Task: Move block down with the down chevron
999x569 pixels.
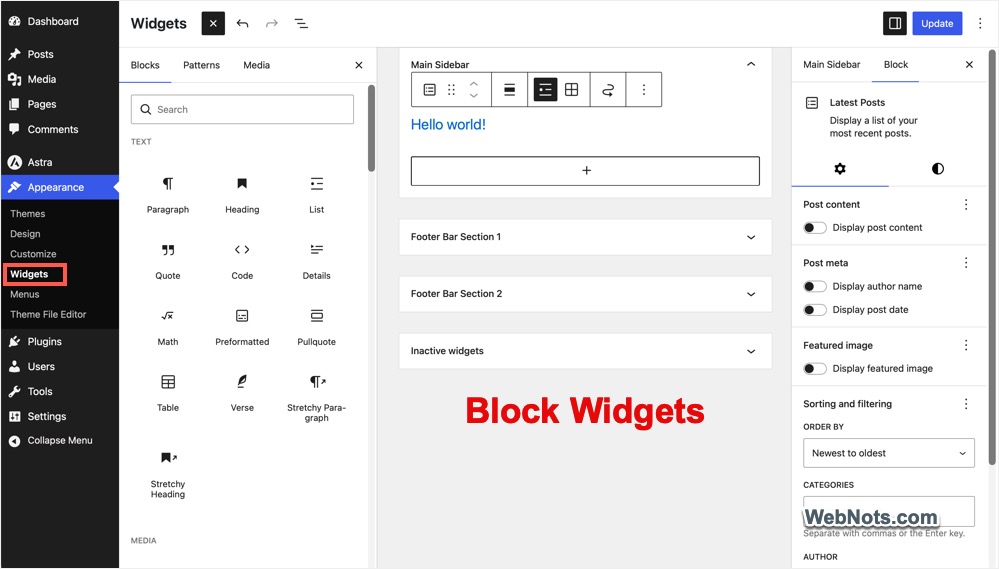Action: pyautogui.click(x=473, y=96)
